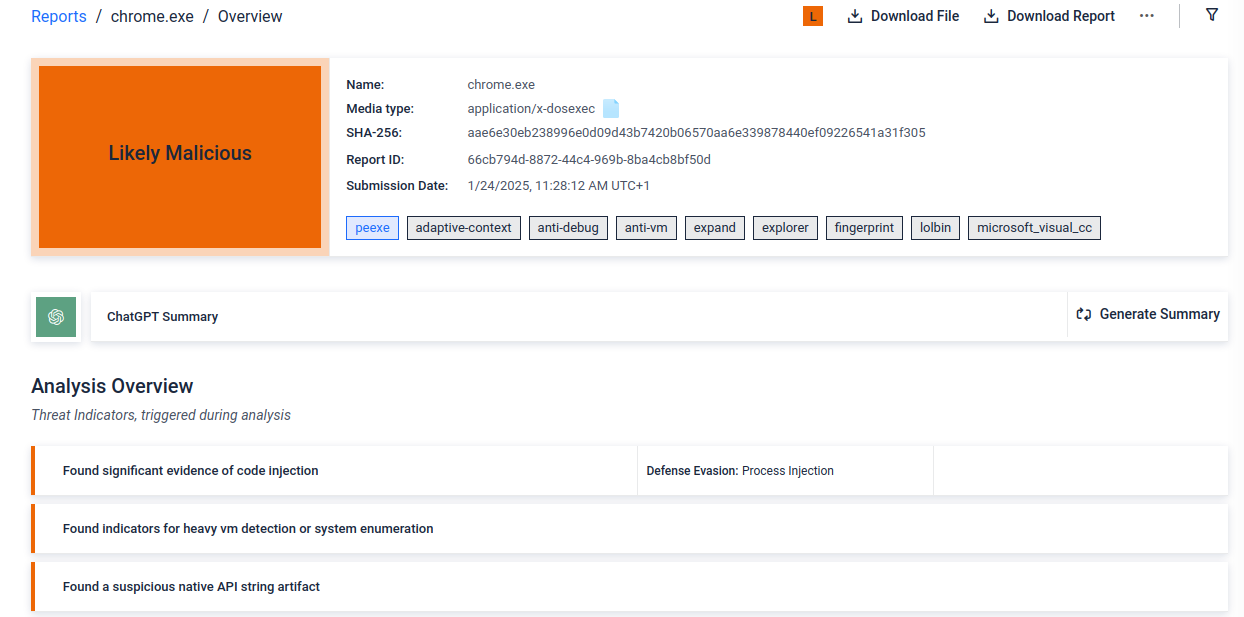Open chrome.exe breadcrumb
The image size is (1244, 617).
pyautogui.click(x=152, y=16)
